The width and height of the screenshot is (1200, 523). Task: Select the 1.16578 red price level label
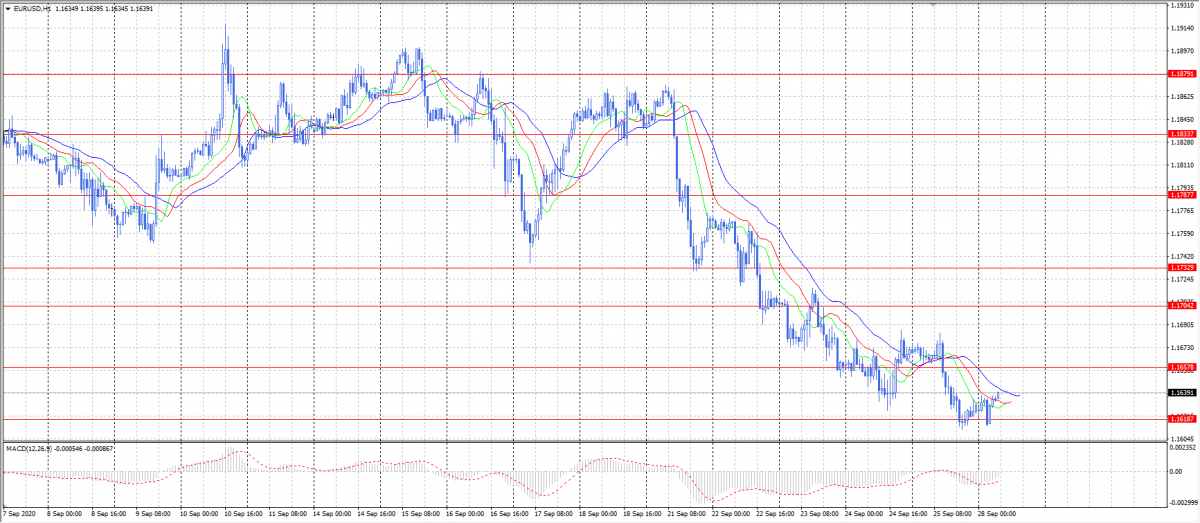pyautogui.click(x=1181, y=368)
